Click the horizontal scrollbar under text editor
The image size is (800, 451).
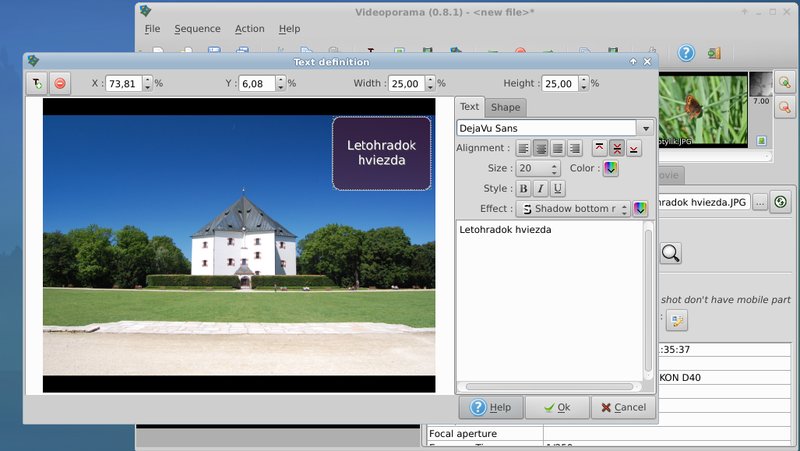coord(549,387)
